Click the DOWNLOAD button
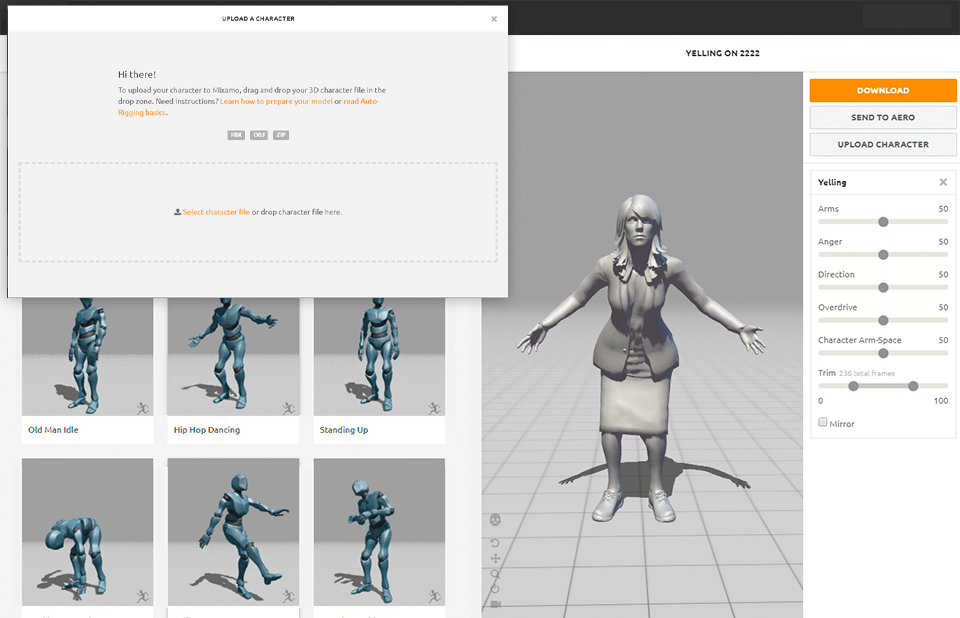The height and width of the screenshot is (618, 960). 882,90
